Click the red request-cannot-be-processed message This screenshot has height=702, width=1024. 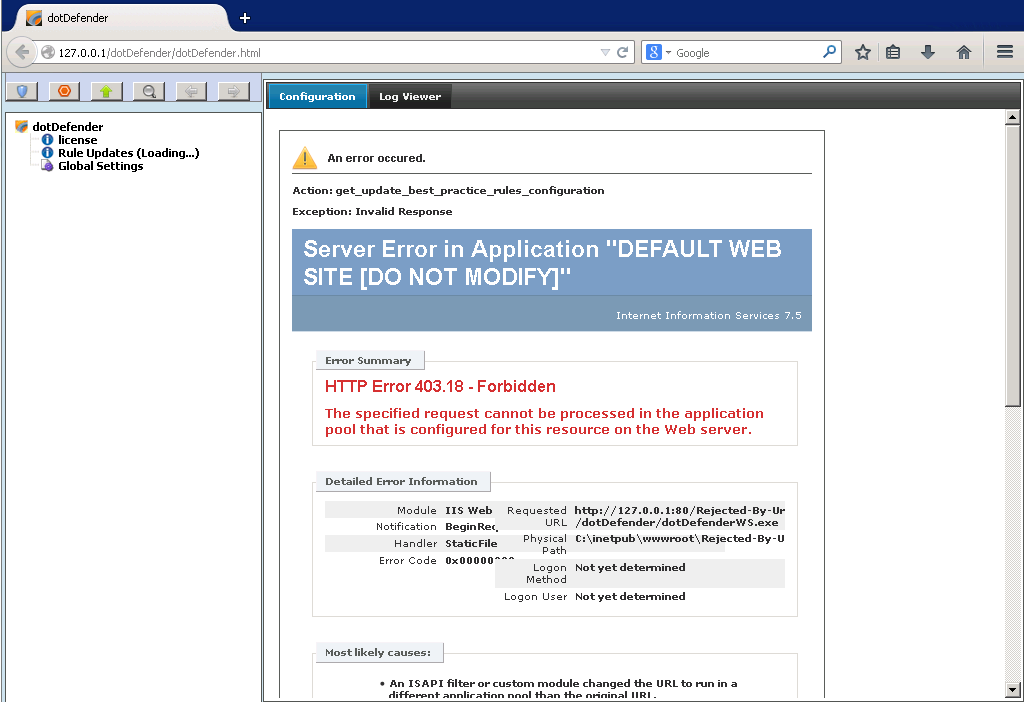tap(544, 421)
